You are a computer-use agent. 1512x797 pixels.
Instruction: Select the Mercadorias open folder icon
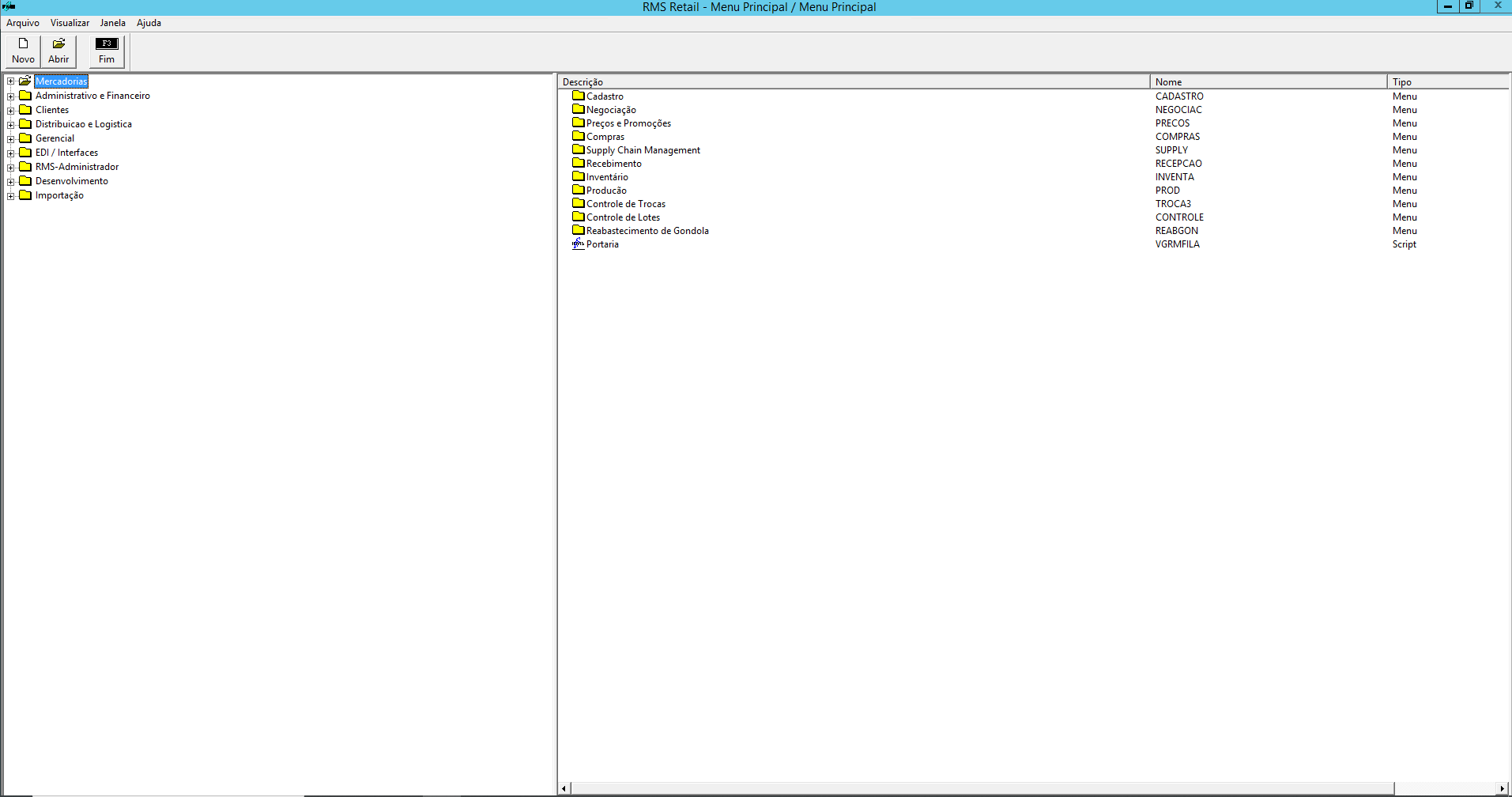(x=25, y=81)
